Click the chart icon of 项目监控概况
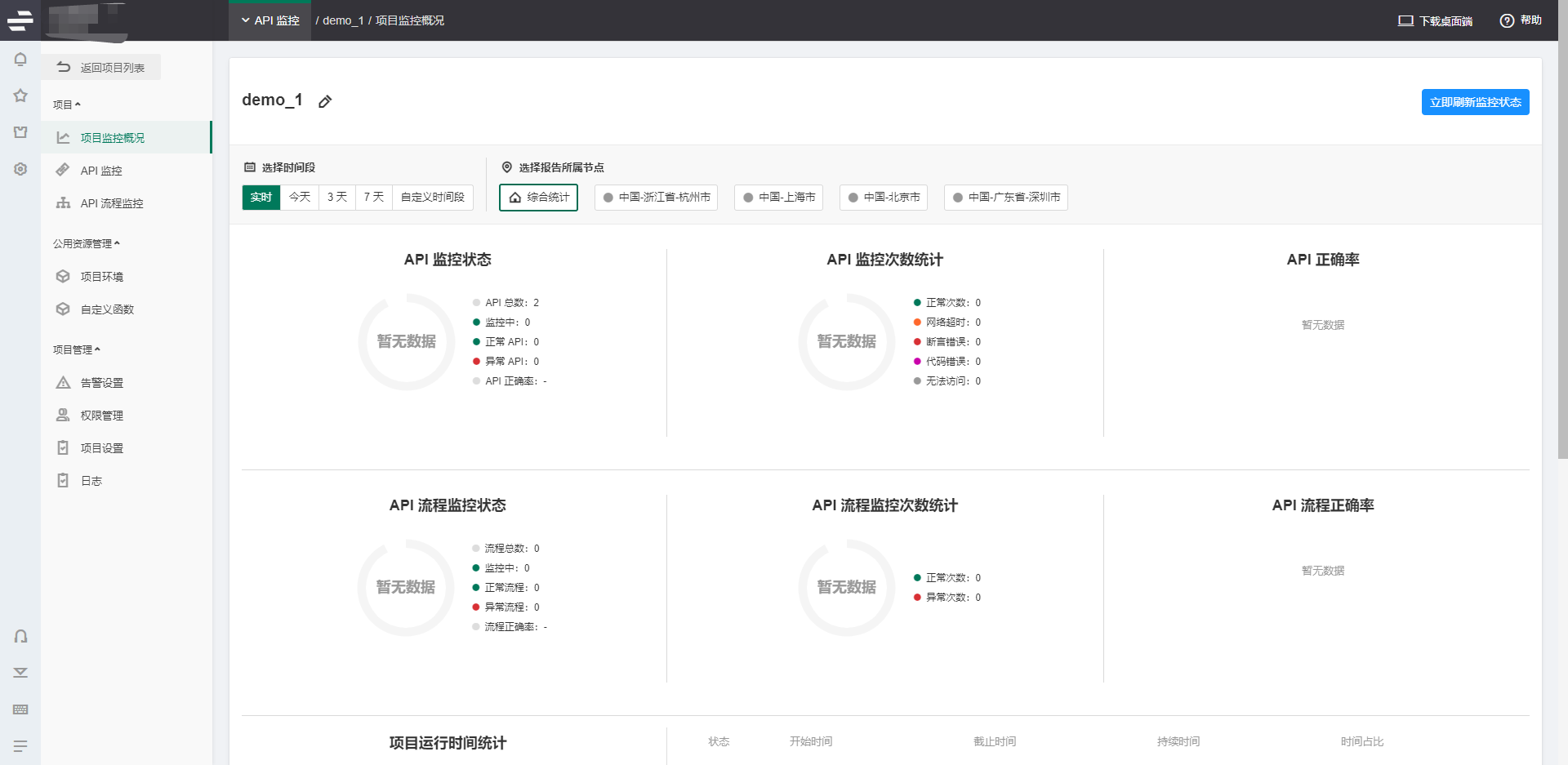This screenshot has height=765, width=1568. (63, 137)
